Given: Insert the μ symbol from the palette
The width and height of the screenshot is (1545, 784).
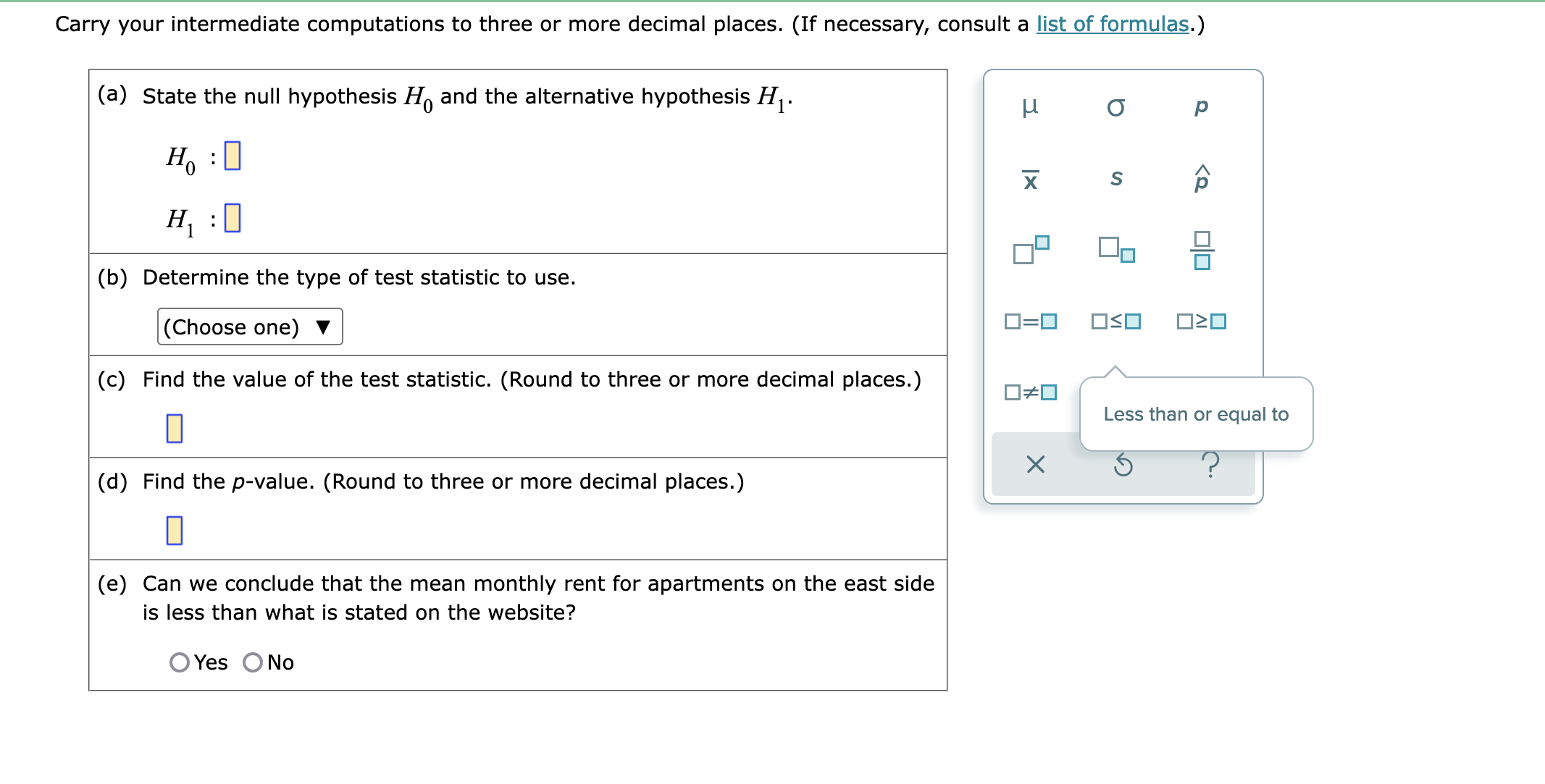Looking at the screenshot, I should tap(1031, 106).
